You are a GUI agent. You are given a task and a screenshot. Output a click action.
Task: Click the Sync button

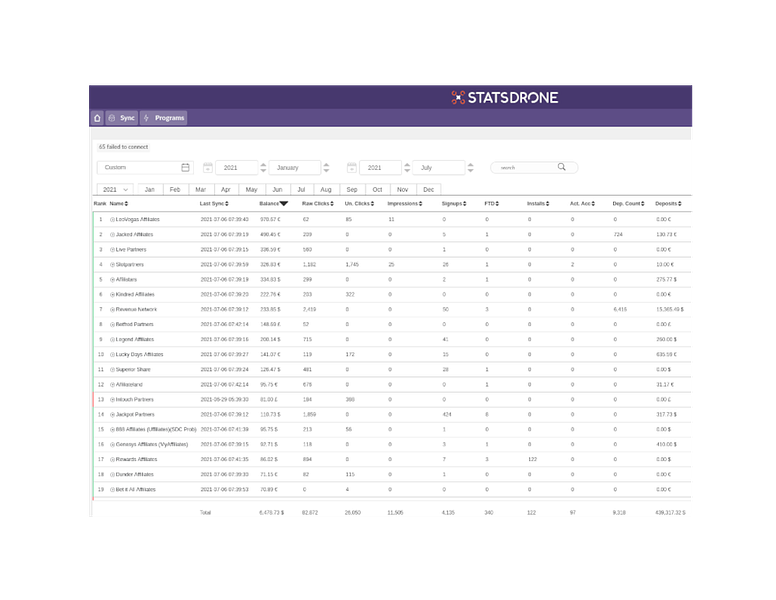[122, 118]
